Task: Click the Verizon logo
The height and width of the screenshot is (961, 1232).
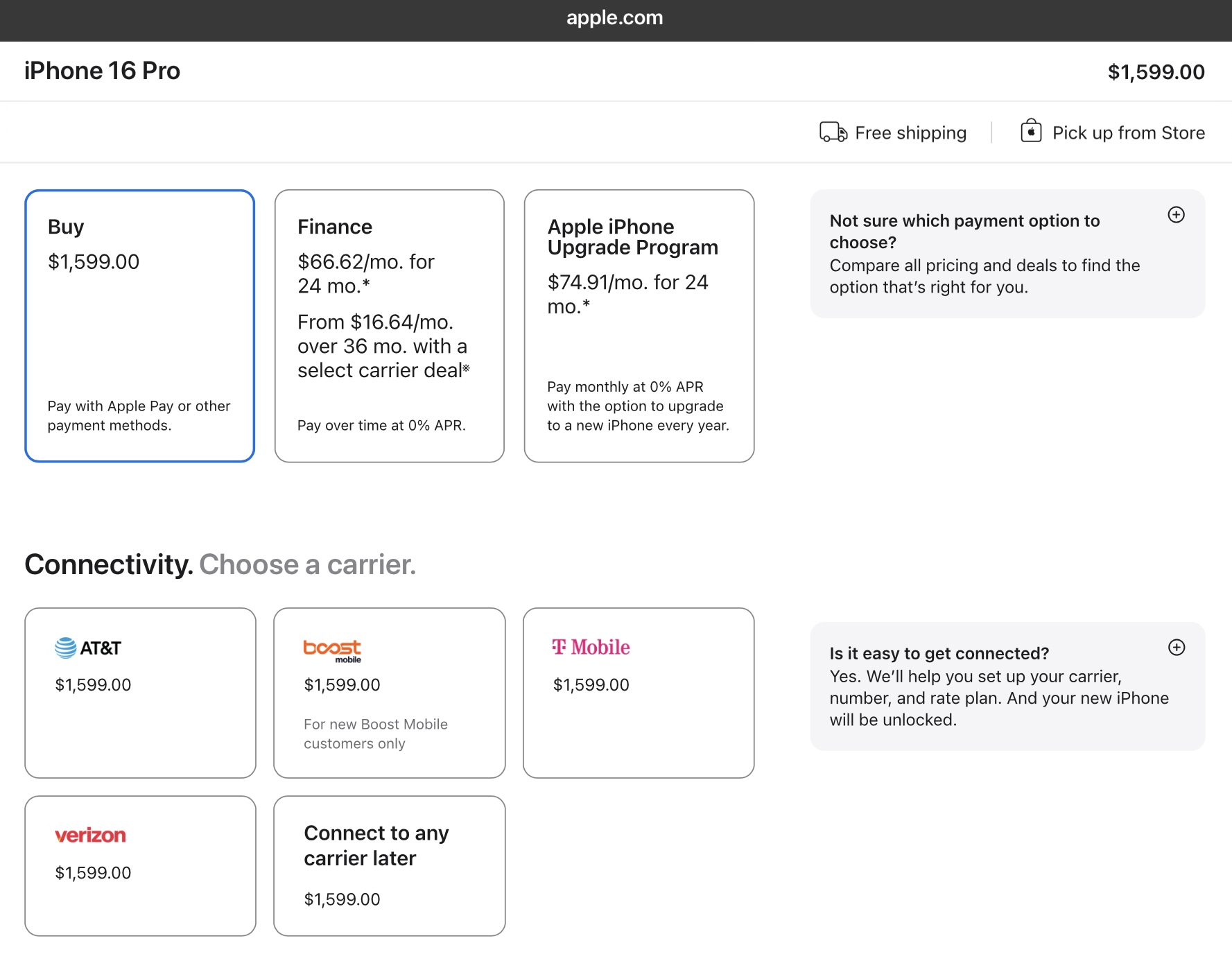Action: click(x=90, y=836)
